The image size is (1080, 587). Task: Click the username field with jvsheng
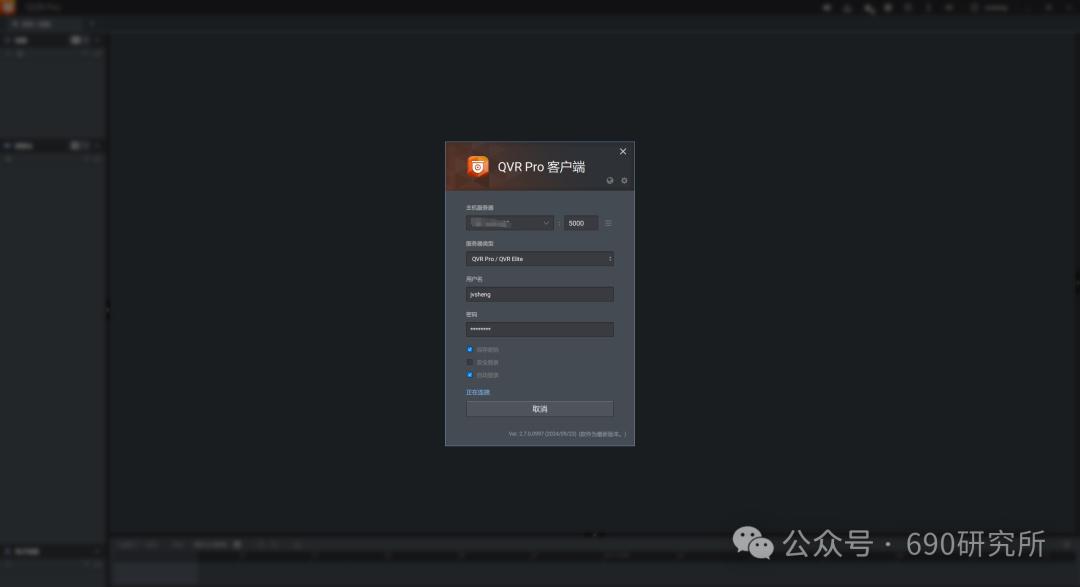539,294
